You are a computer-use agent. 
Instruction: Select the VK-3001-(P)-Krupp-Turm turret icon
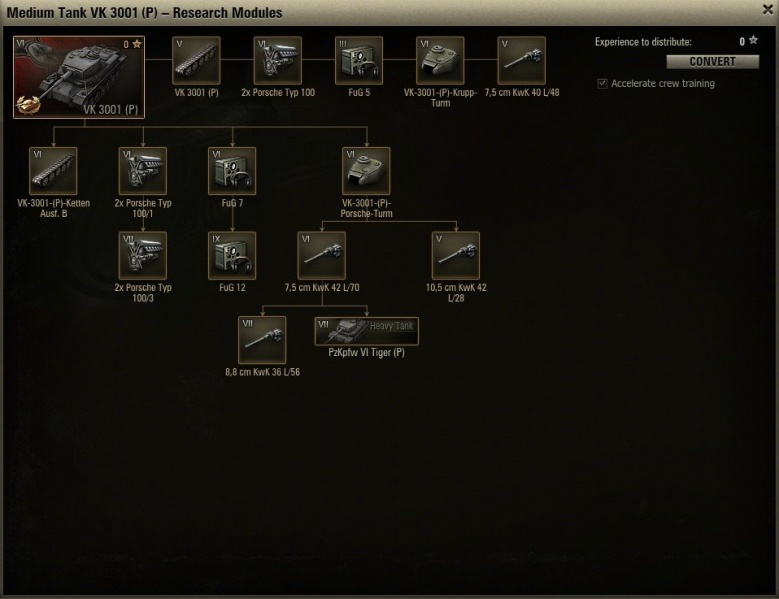pos(440,60)
